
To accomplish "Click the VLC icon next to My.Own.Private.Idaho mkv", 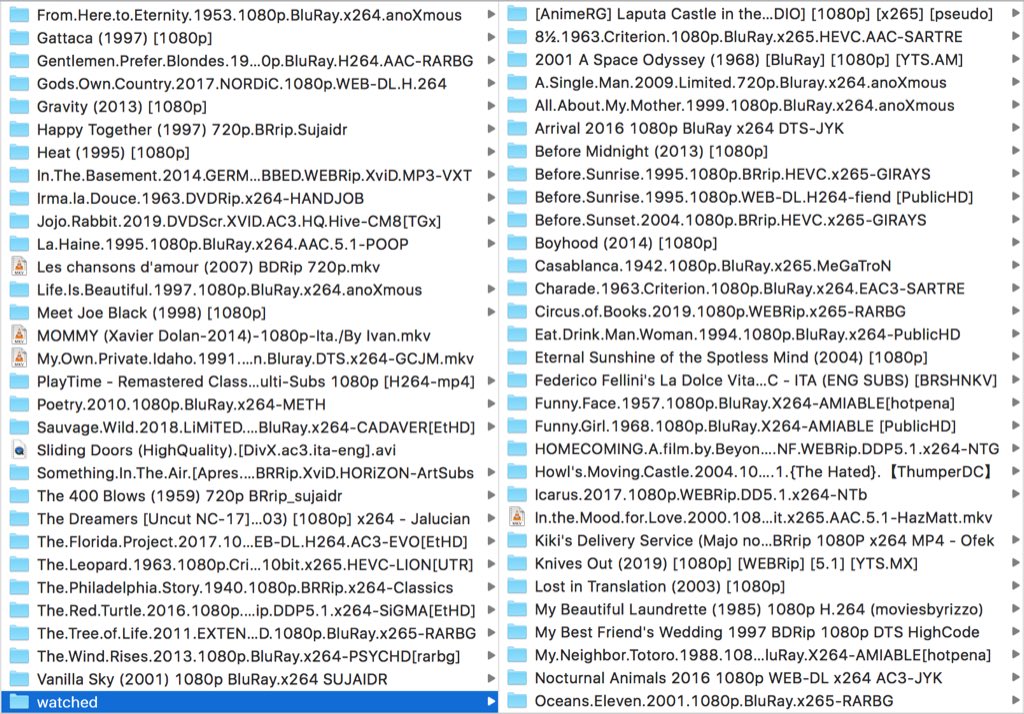I will [x=20, y=358].
